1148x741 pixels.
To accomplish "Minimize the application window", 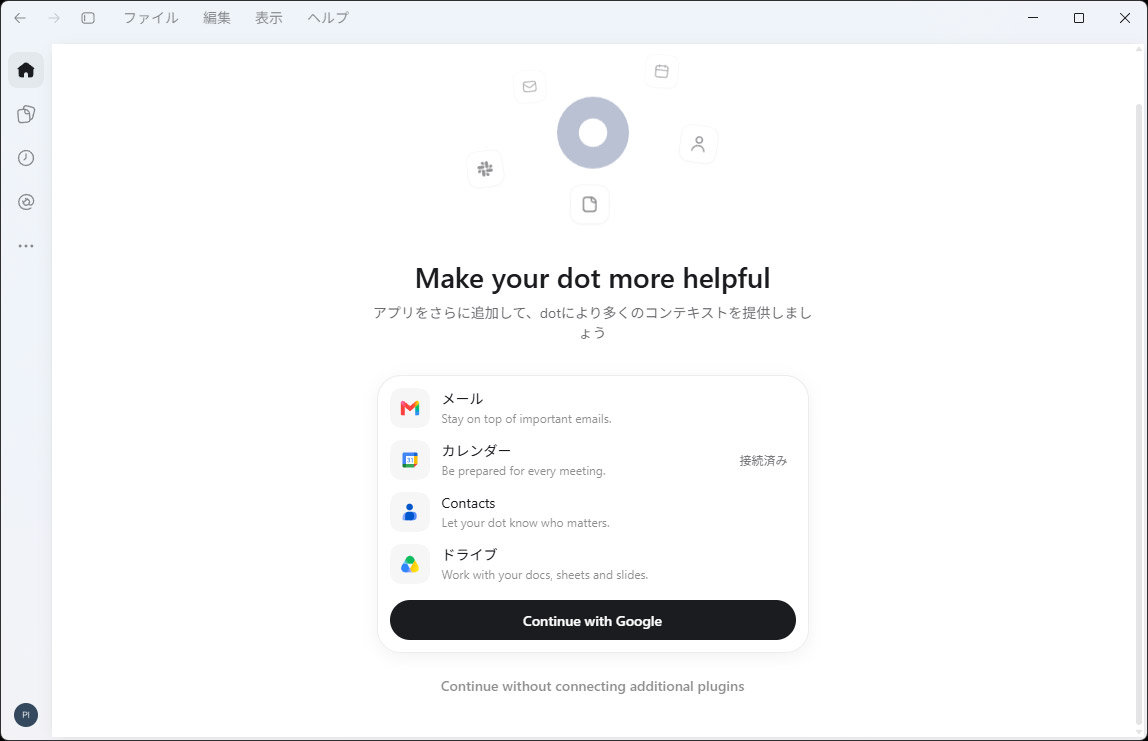I will [x=1033, y=18].
